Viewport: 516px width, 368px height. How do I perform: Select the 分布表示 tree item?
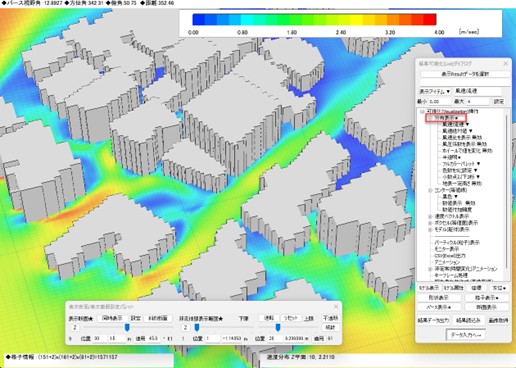[x=446, y=118]
